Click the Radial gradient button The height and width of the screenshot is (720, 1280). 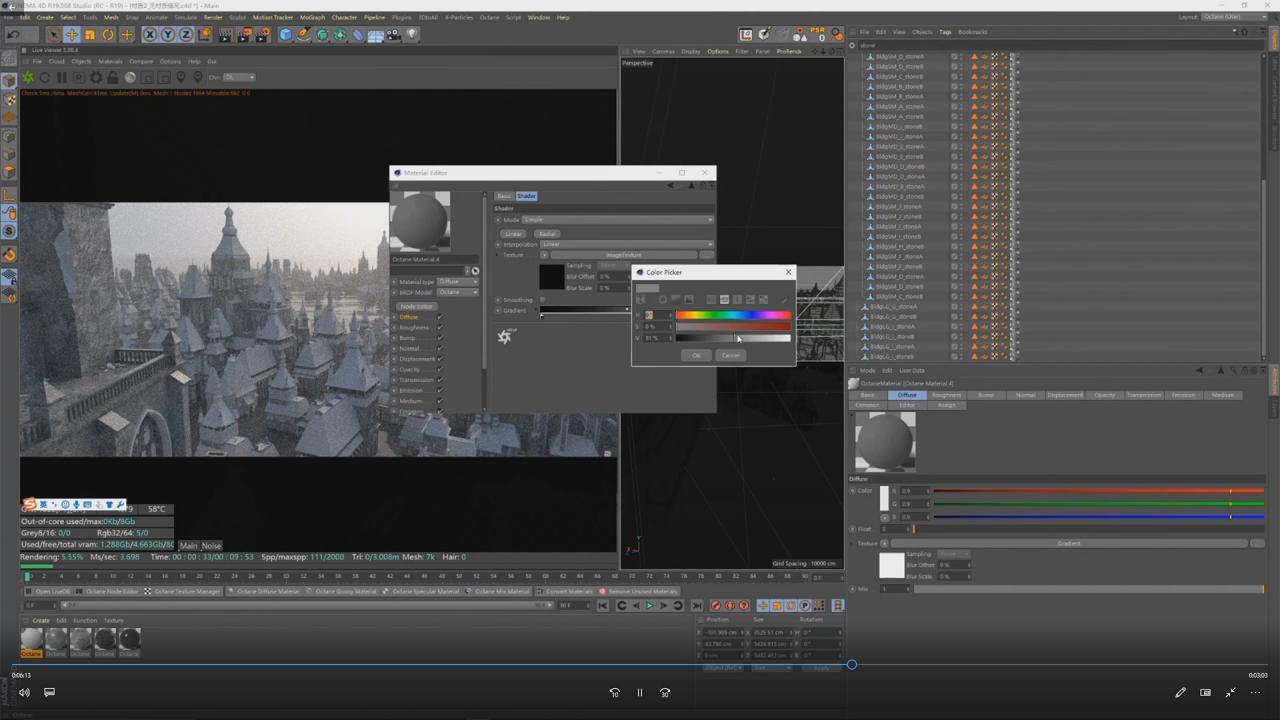pos(546,234)
